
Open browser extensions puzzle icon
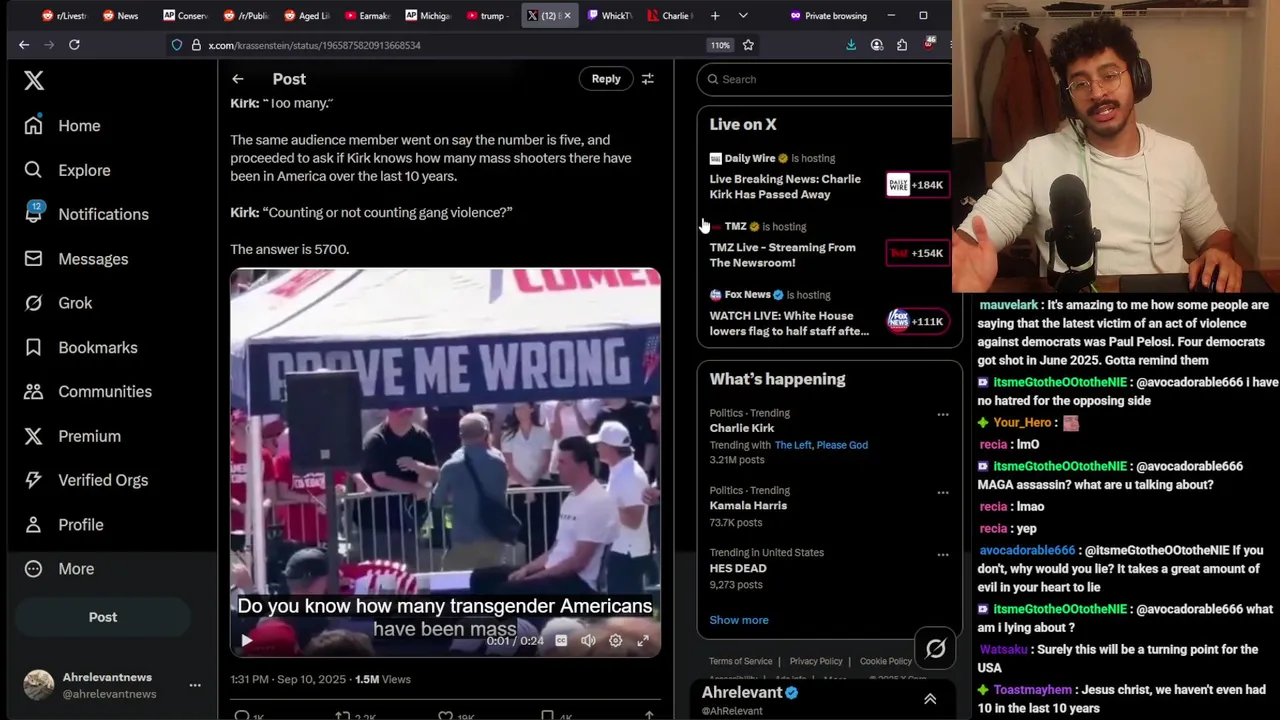pyautogui.click(x=902, y=45)
